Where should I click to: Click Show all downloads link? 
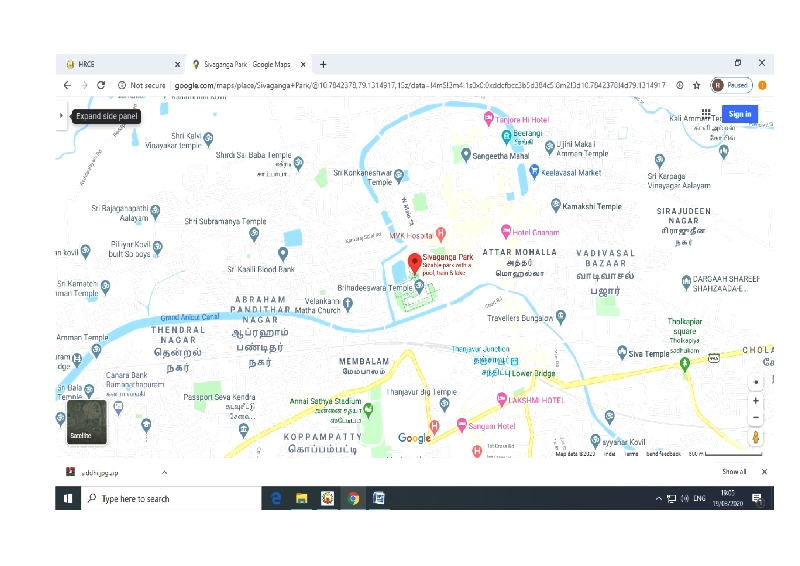click(734, 472)
